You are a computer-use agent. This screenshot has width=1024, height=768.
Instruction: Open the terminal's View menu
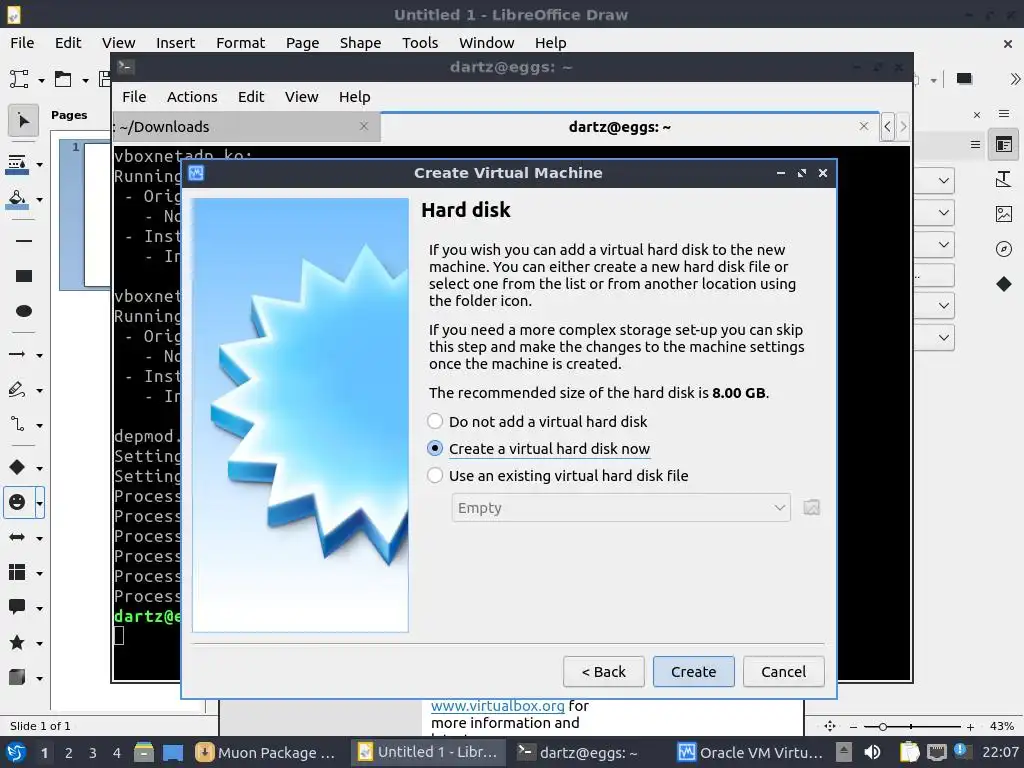tap(301, 97)
